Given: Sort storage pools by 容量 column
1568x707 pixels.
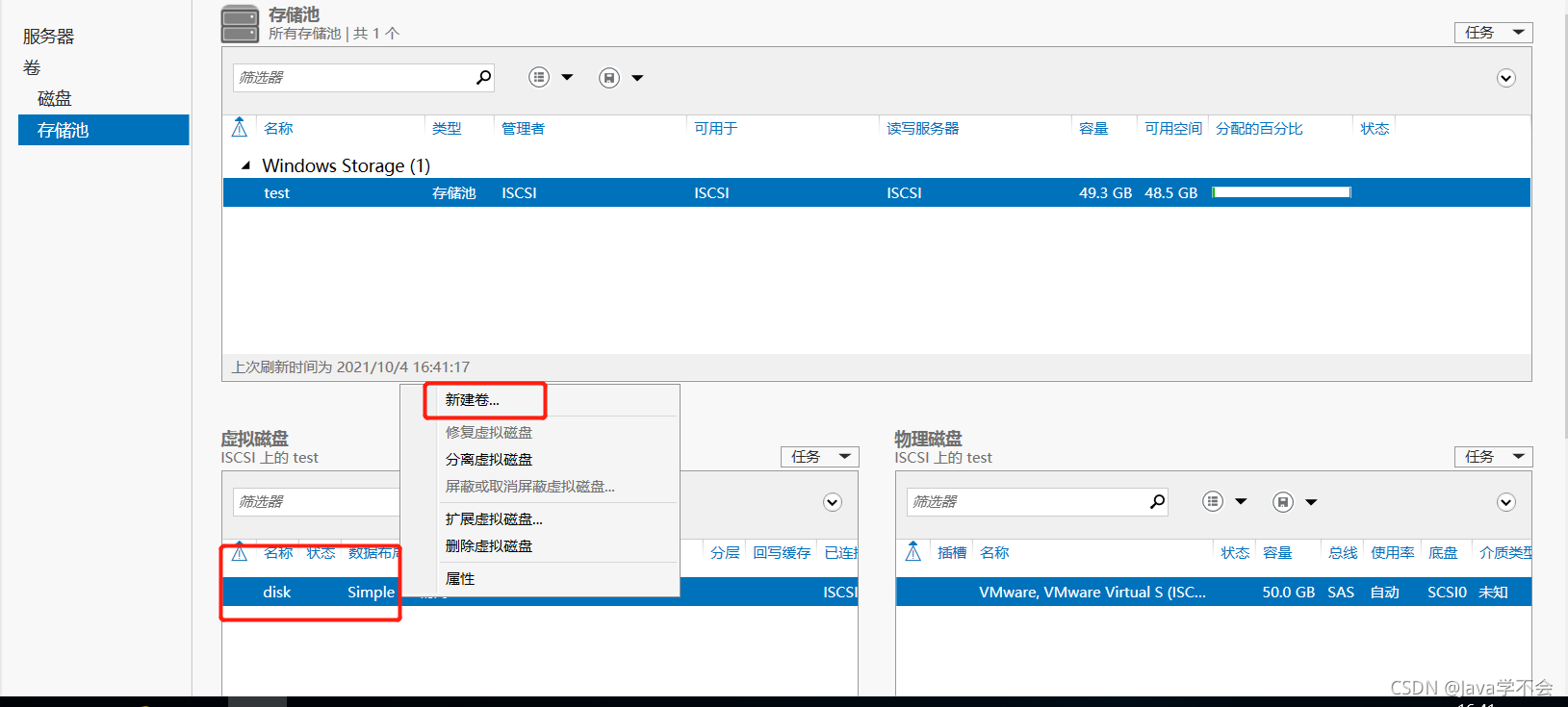Looking at the screenshot, I should click(1093, 128).
